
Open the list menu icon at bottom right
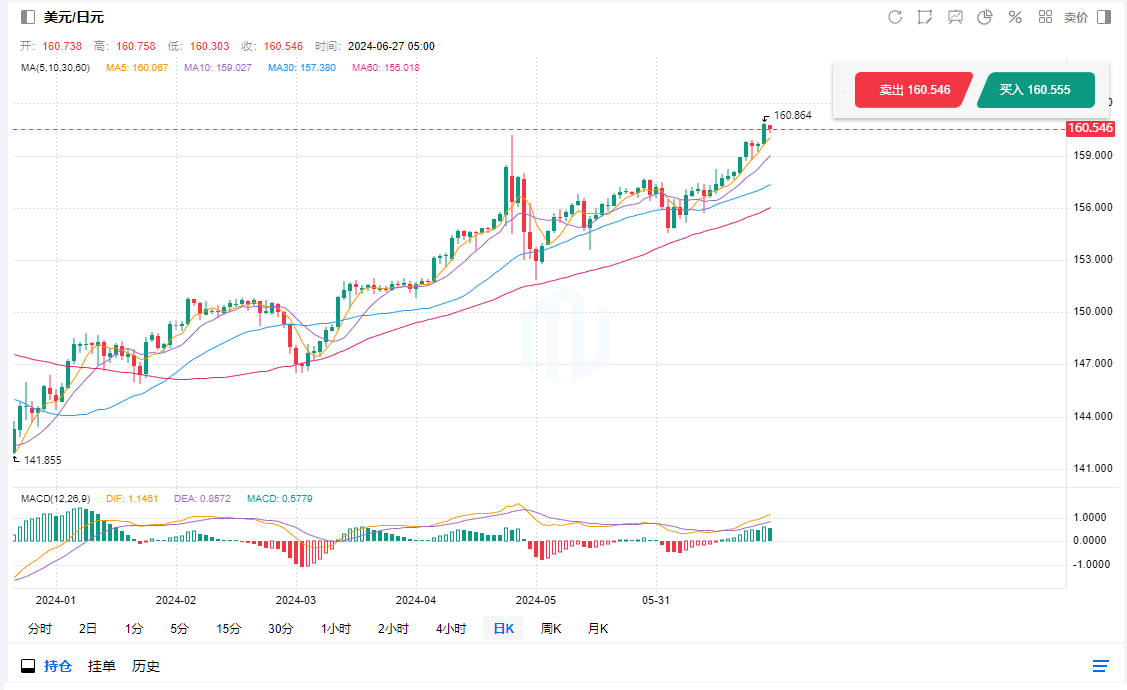point(1101,666)
